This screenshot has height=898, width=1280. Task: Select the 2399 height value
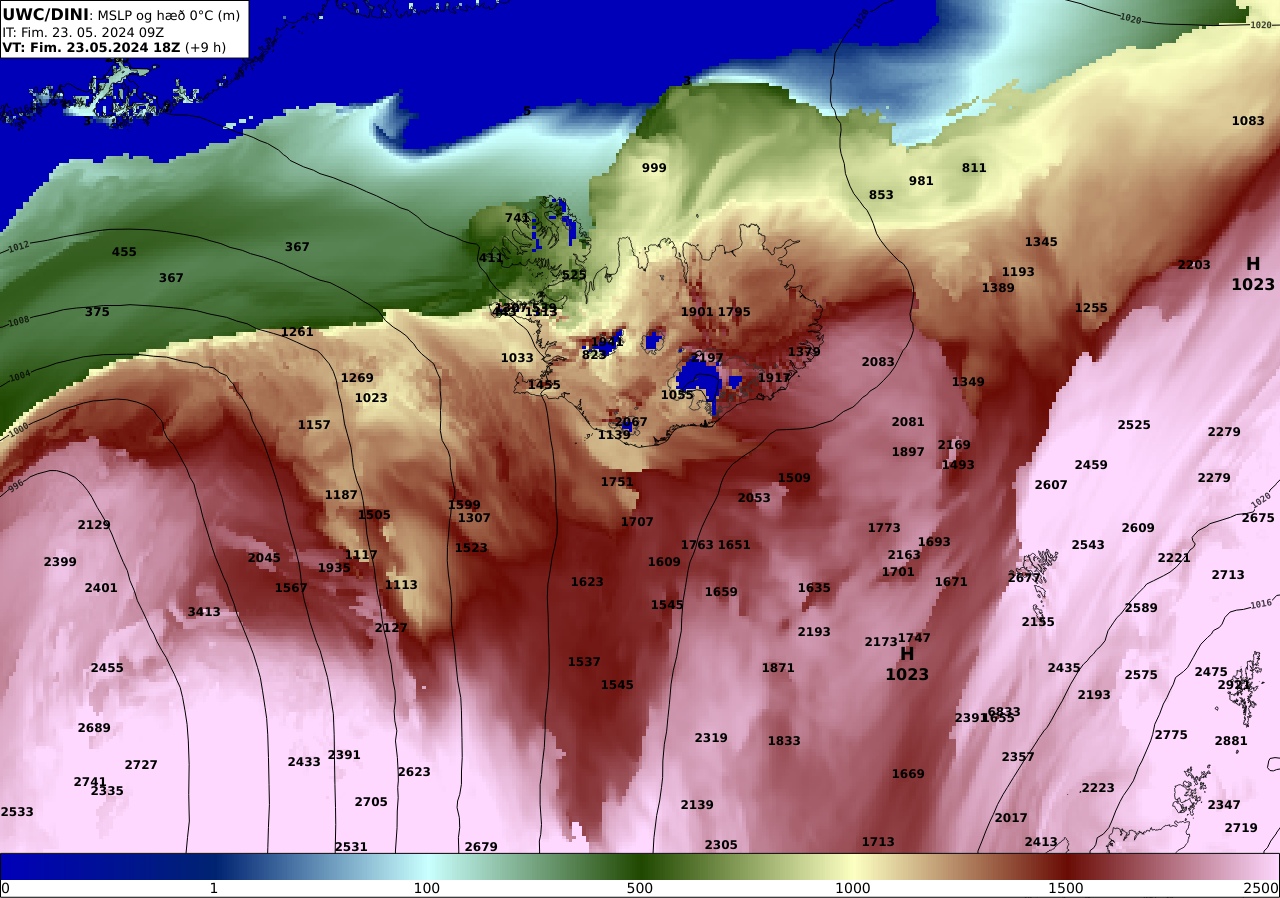[x=60, y=562]
